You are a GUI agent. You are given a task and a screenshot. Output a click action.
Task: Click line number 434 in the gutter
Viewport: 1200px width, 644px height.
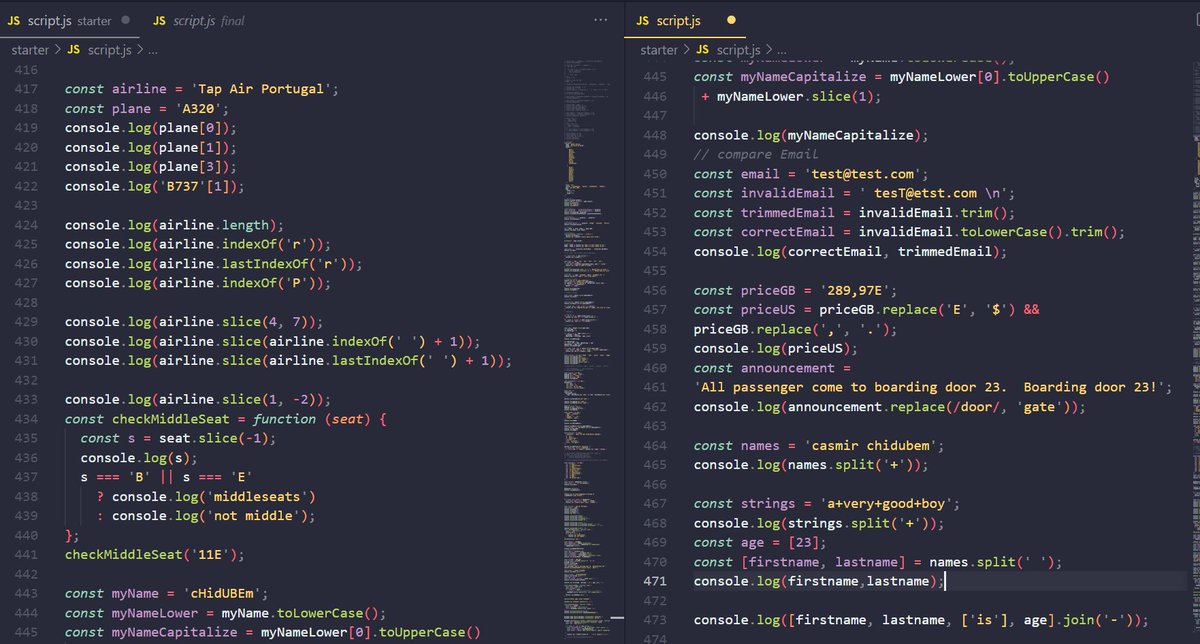tap(27, 418)
